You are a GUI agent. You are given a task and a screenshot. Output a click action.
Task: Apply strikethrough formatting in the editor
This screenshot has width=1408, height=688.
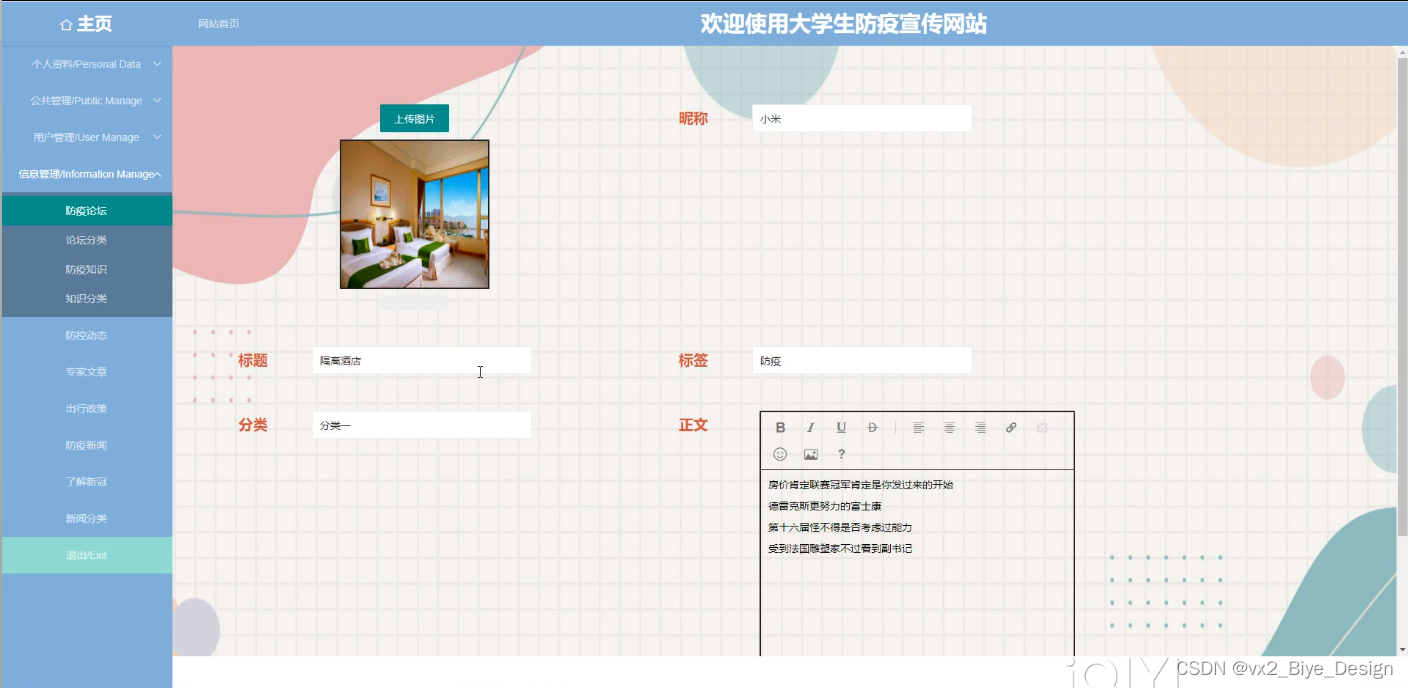[872, 428]
